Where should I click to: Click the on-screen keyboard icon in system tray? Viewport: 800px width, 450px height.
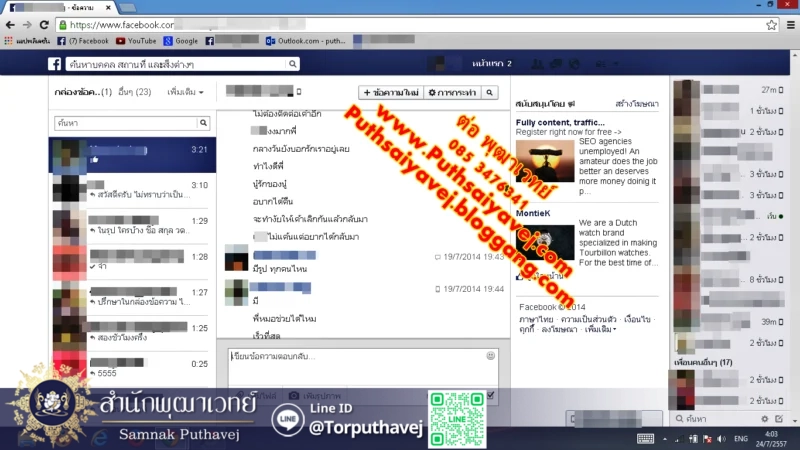[x=646, y=439]
